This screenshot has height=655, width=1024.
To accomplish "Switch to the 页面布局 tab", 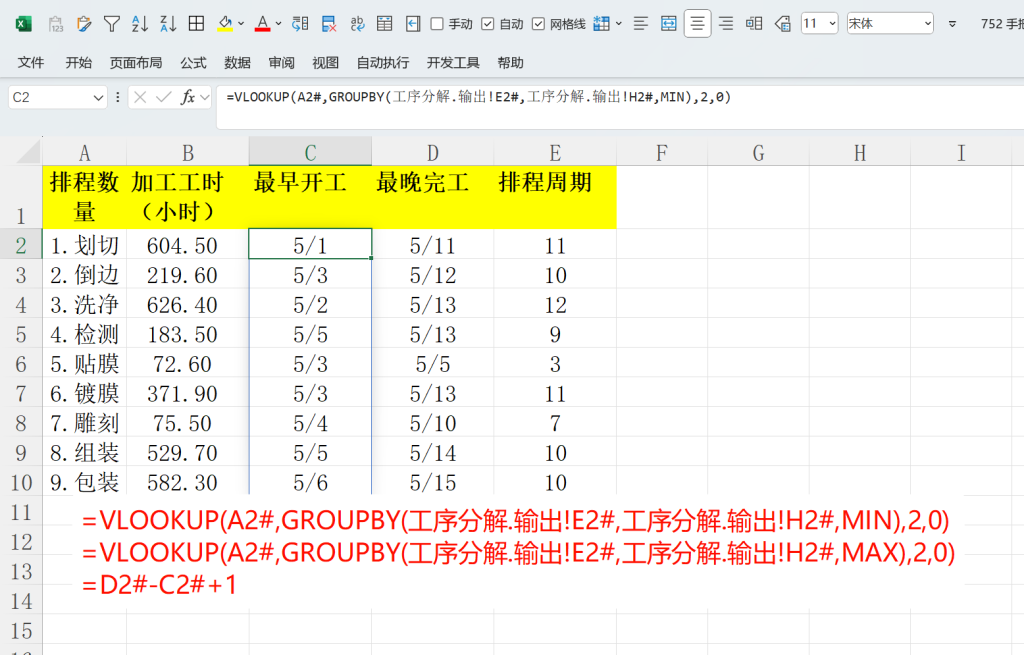I will point(136,63).
